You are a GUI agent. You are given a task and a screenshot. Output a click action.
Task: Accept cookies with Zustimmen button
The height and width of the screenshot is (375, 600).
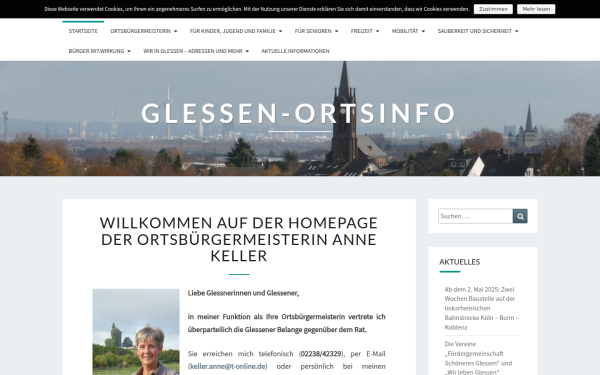pos(493,9)
